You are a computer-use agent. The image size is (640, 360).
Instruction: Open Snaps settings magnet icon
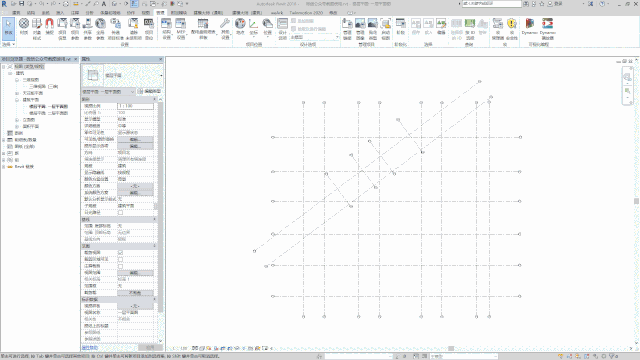49,27
